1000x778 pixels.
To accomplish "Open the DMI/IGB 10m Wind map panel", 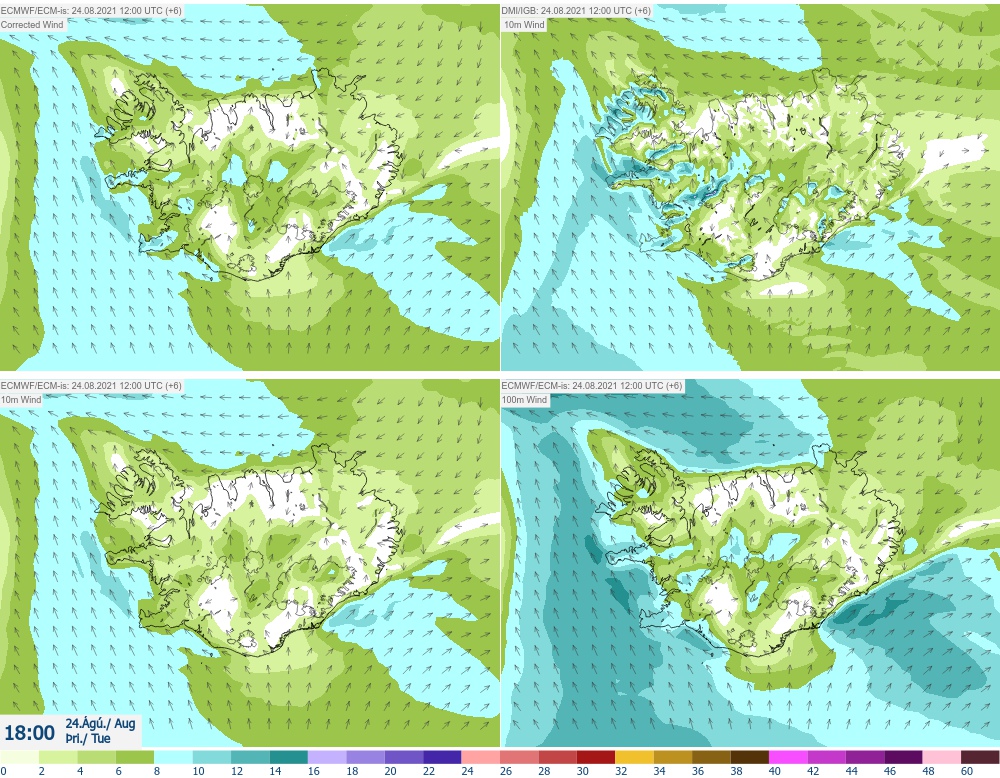I will pos(751,187).
